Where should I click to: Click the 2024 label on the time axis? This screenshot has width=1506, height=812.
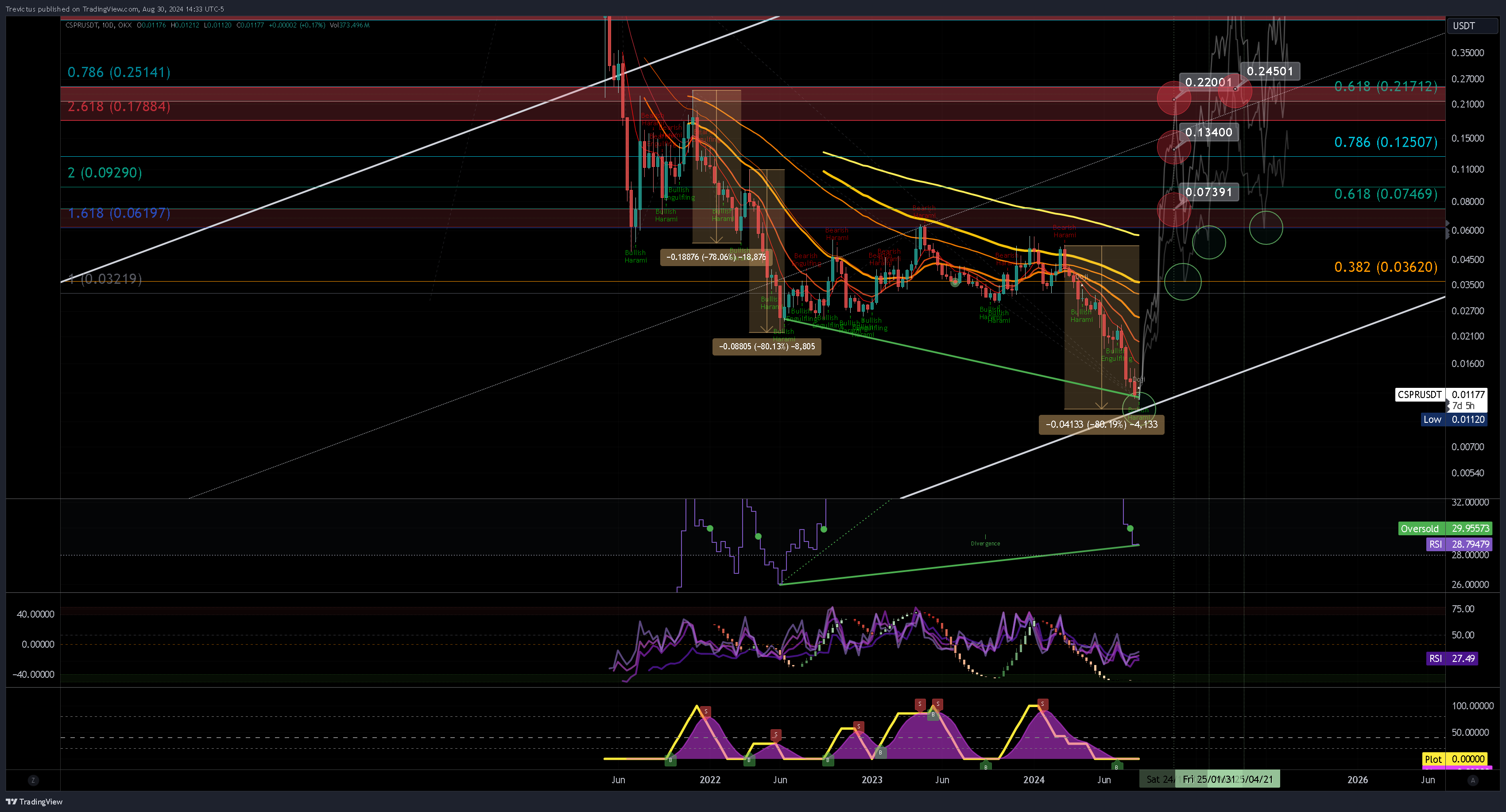[x=1034, y=780]
